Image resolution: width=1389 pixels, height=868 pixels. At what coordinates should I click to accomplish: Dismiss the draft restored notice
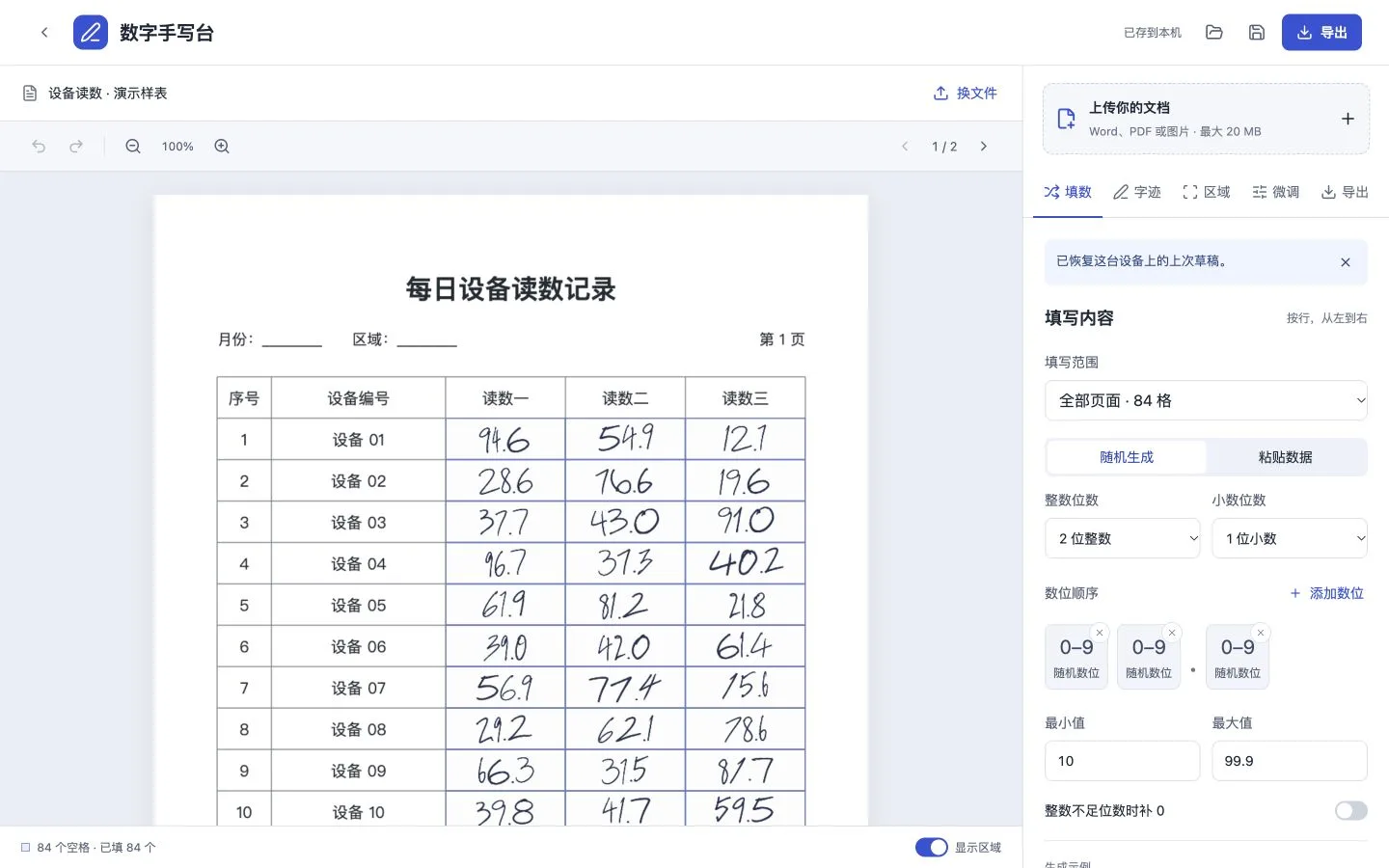[1346, 262]
